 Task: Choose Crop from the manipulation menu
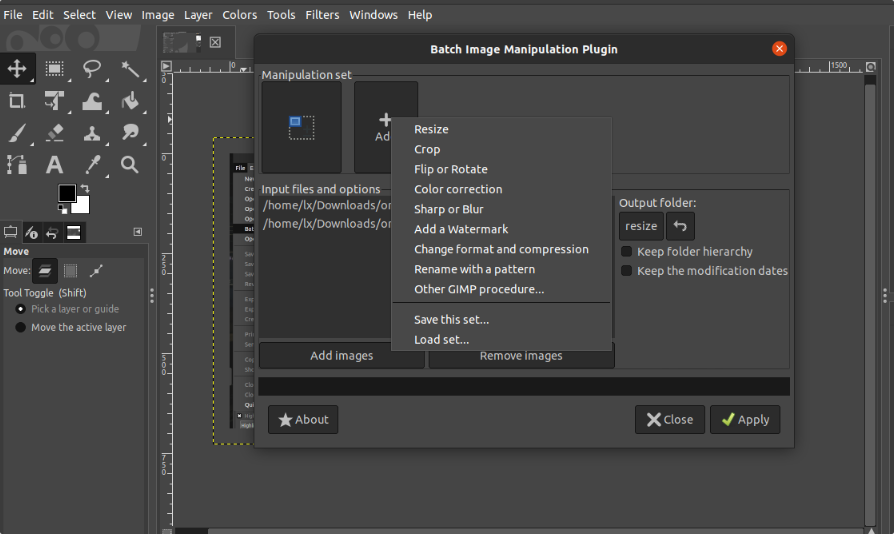[502, 149]
